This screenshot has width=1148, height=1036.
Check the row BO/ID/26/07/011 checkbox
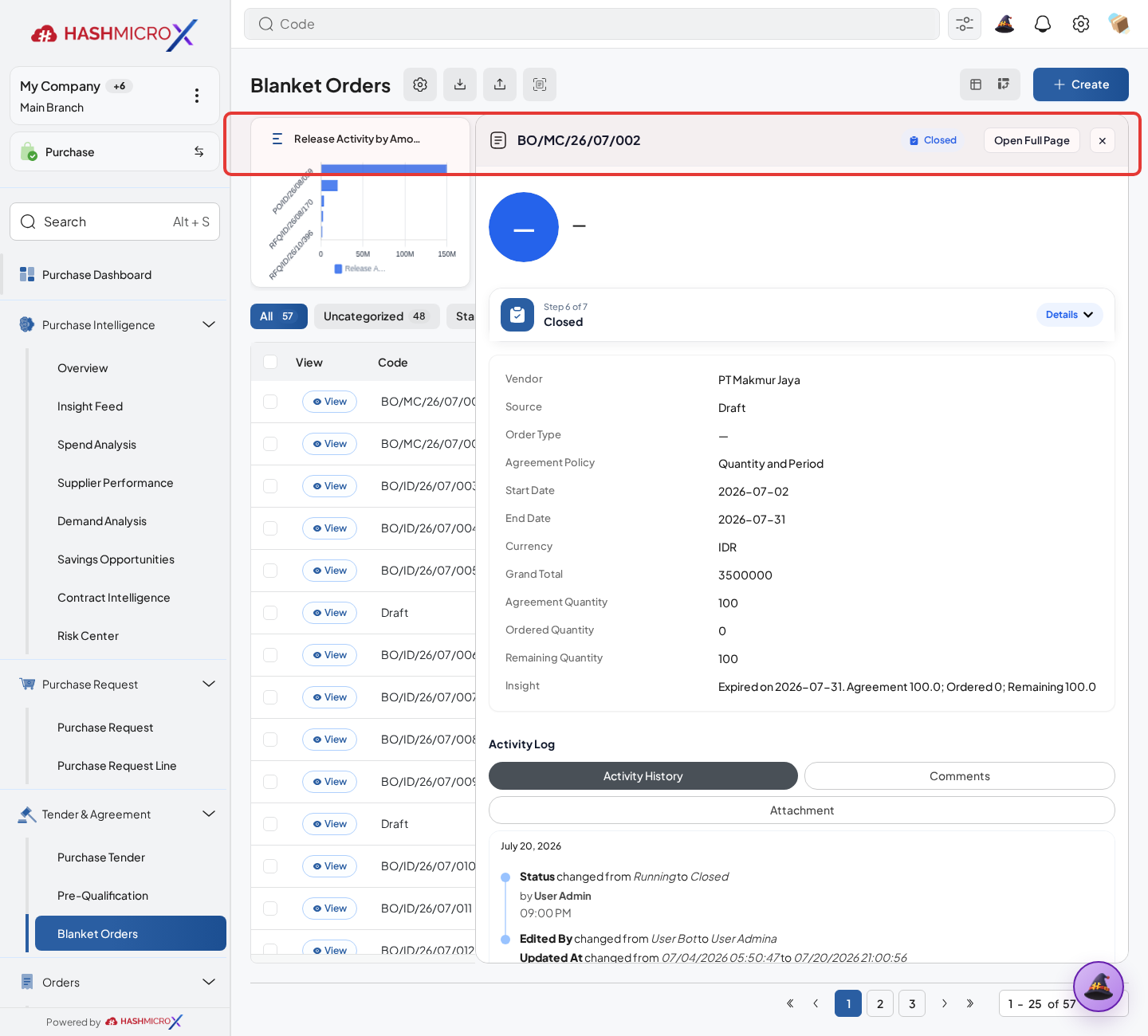click(x=270, y=908)
